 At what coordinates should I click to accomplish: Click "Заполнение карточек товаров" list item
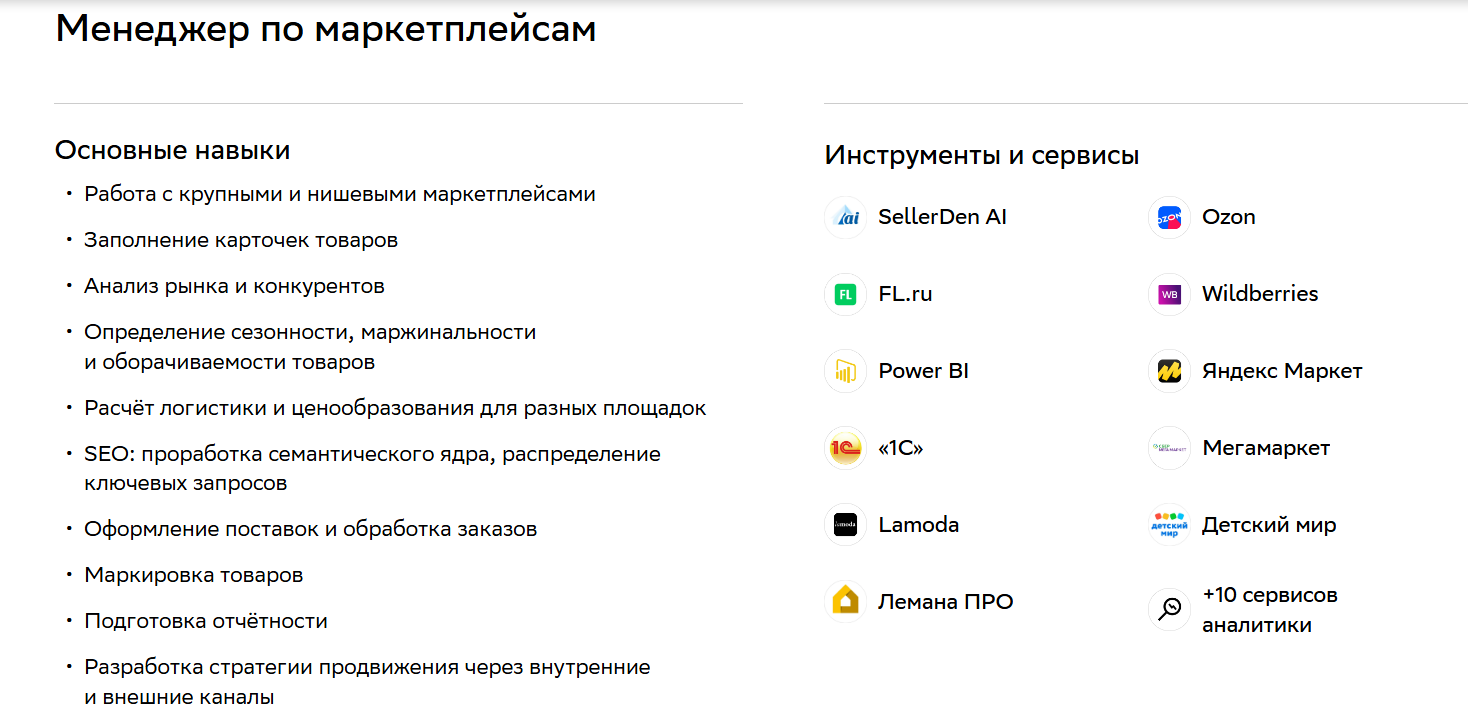point(241,240)
